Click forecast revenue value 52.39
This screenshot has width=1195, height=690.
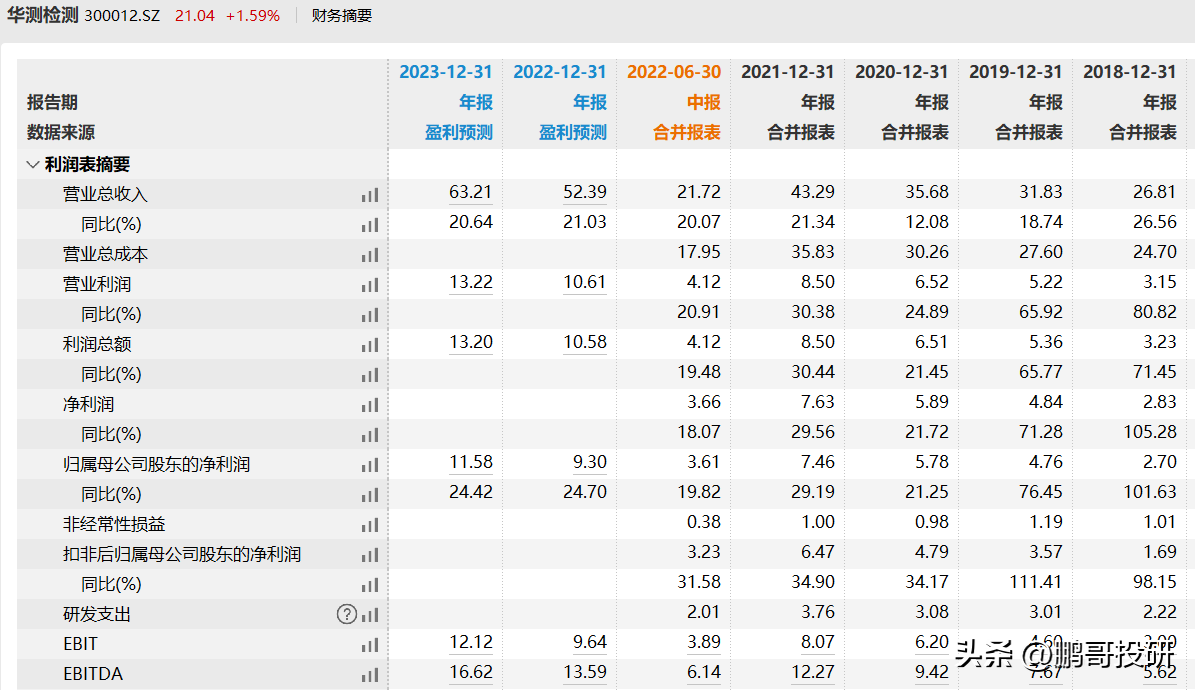[x=585, y=192]
